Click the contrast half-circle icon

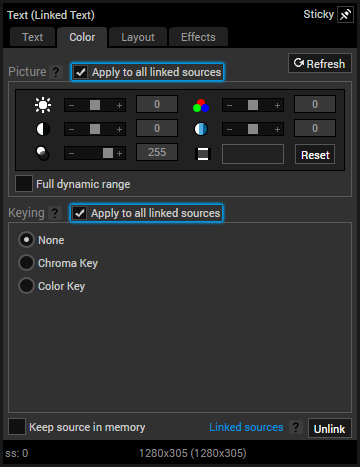43,129
